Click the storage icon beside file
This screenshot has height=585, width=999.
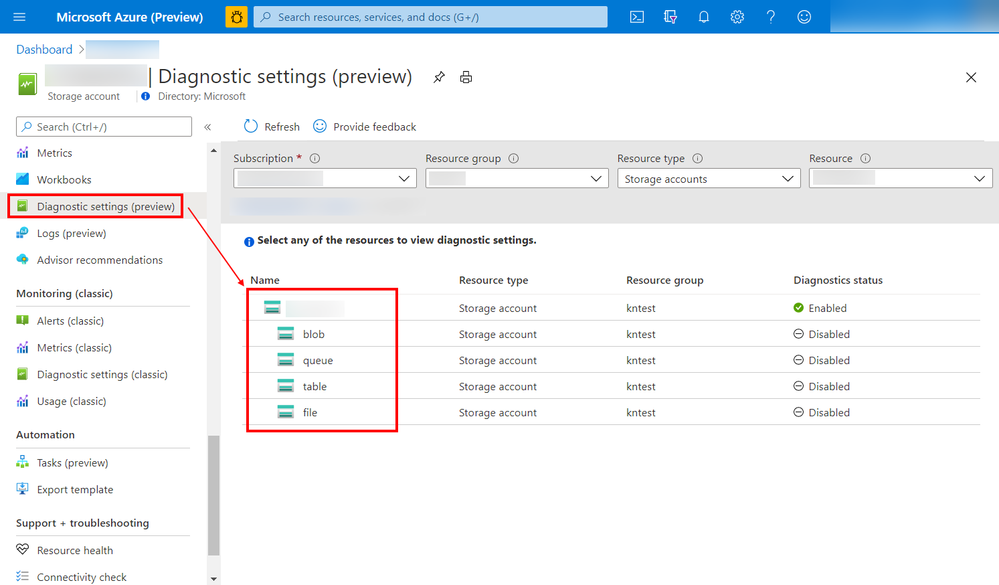tap(285, 412)
